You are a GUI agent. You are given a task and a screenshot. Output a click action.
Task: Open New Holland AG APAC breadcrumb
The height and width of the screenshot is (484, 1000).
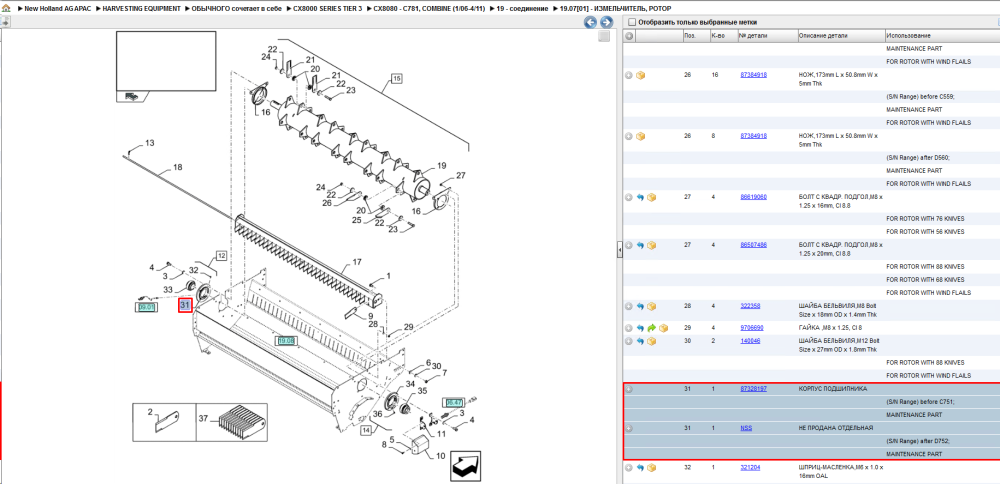pyautogui.click(x=57, y=9)
